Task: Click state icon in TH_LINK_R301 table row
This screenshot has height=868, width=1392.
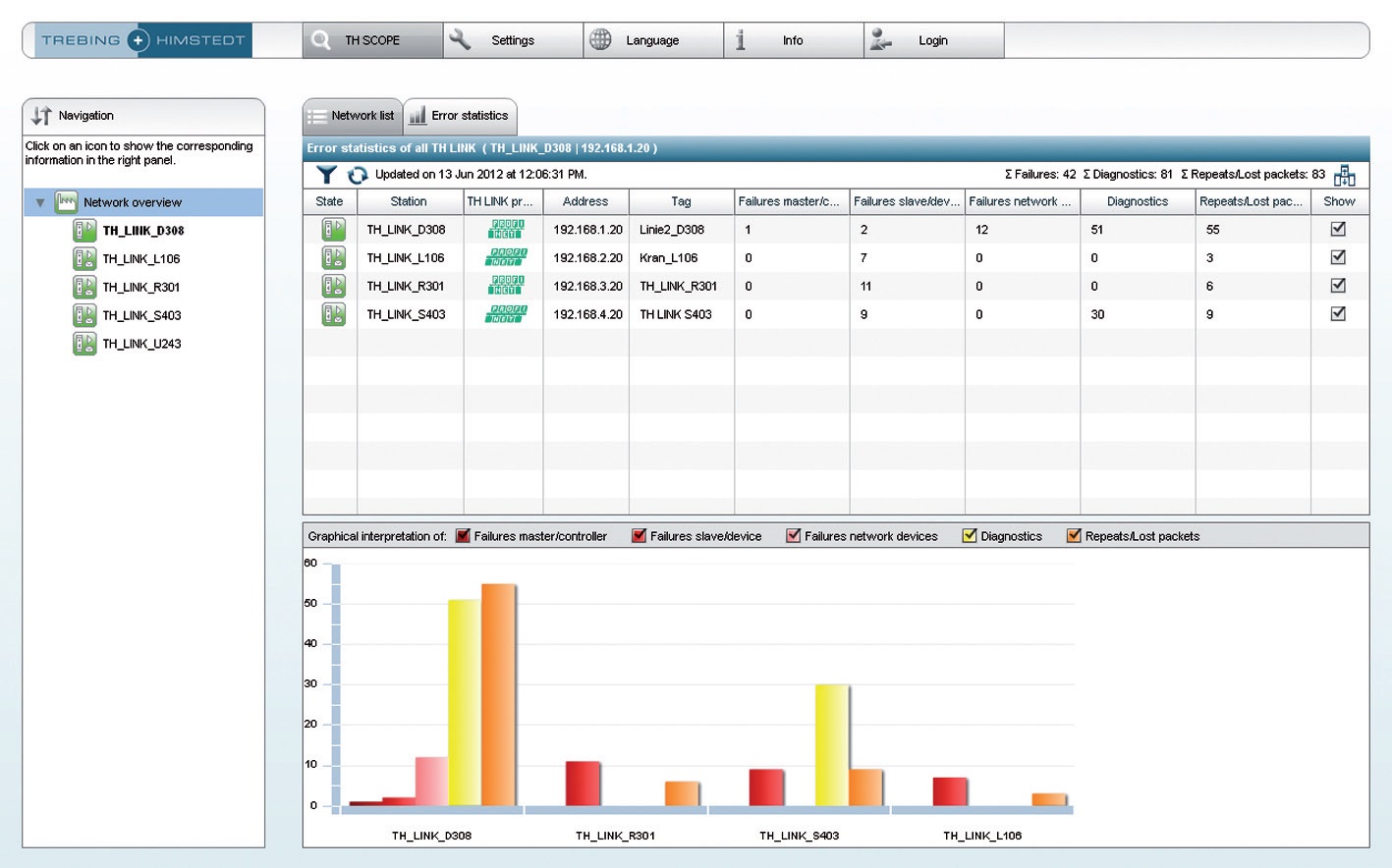Action: [334, 286]
